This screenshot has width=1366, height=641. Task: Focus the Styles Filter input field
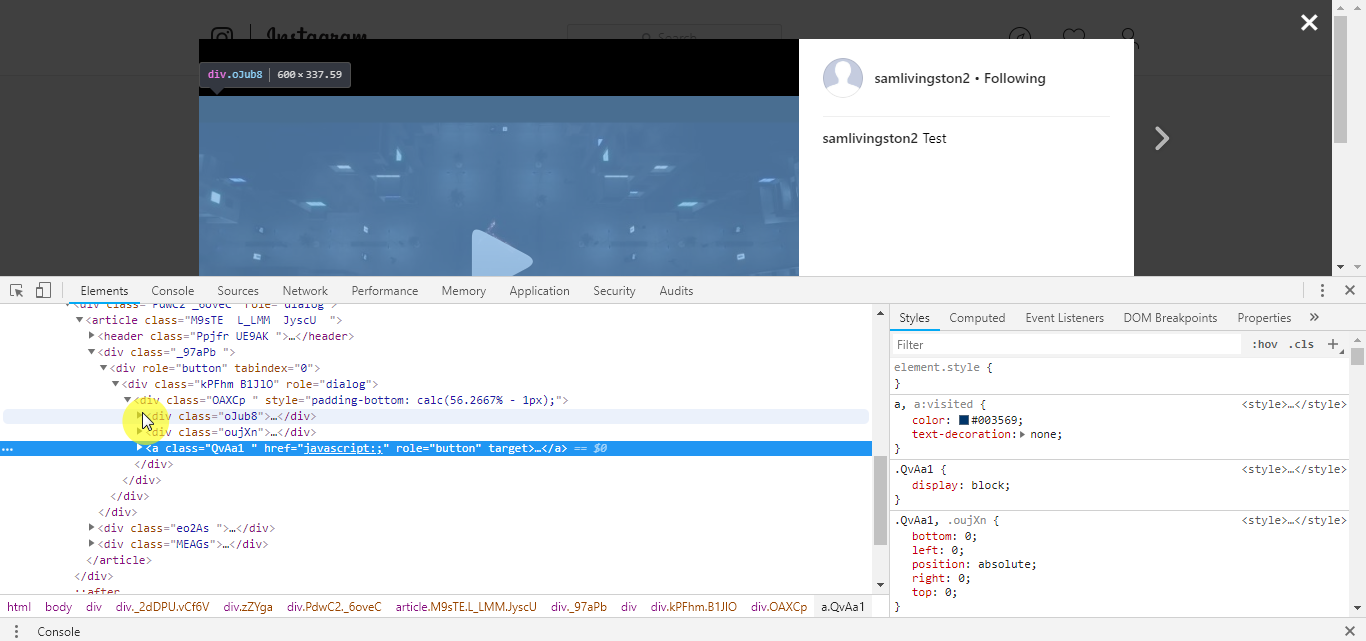tap(1066, 344)
